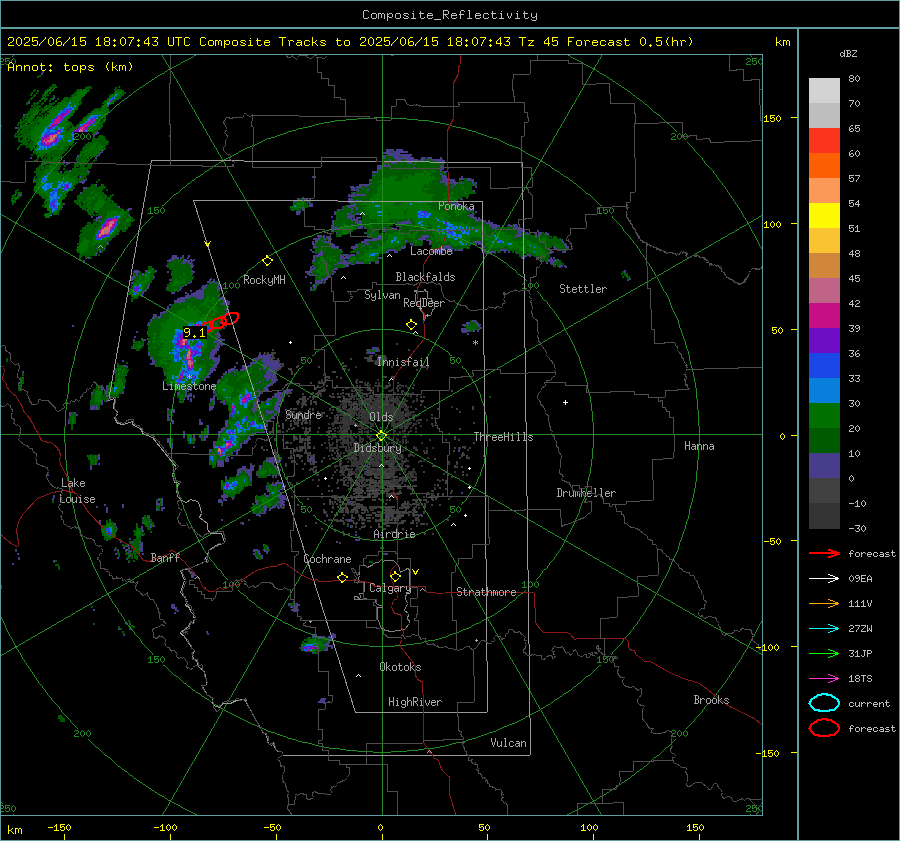Click the cyan current ellipse in the legend
This screenshot has width=900, height=841.
(x=824, y=703)
